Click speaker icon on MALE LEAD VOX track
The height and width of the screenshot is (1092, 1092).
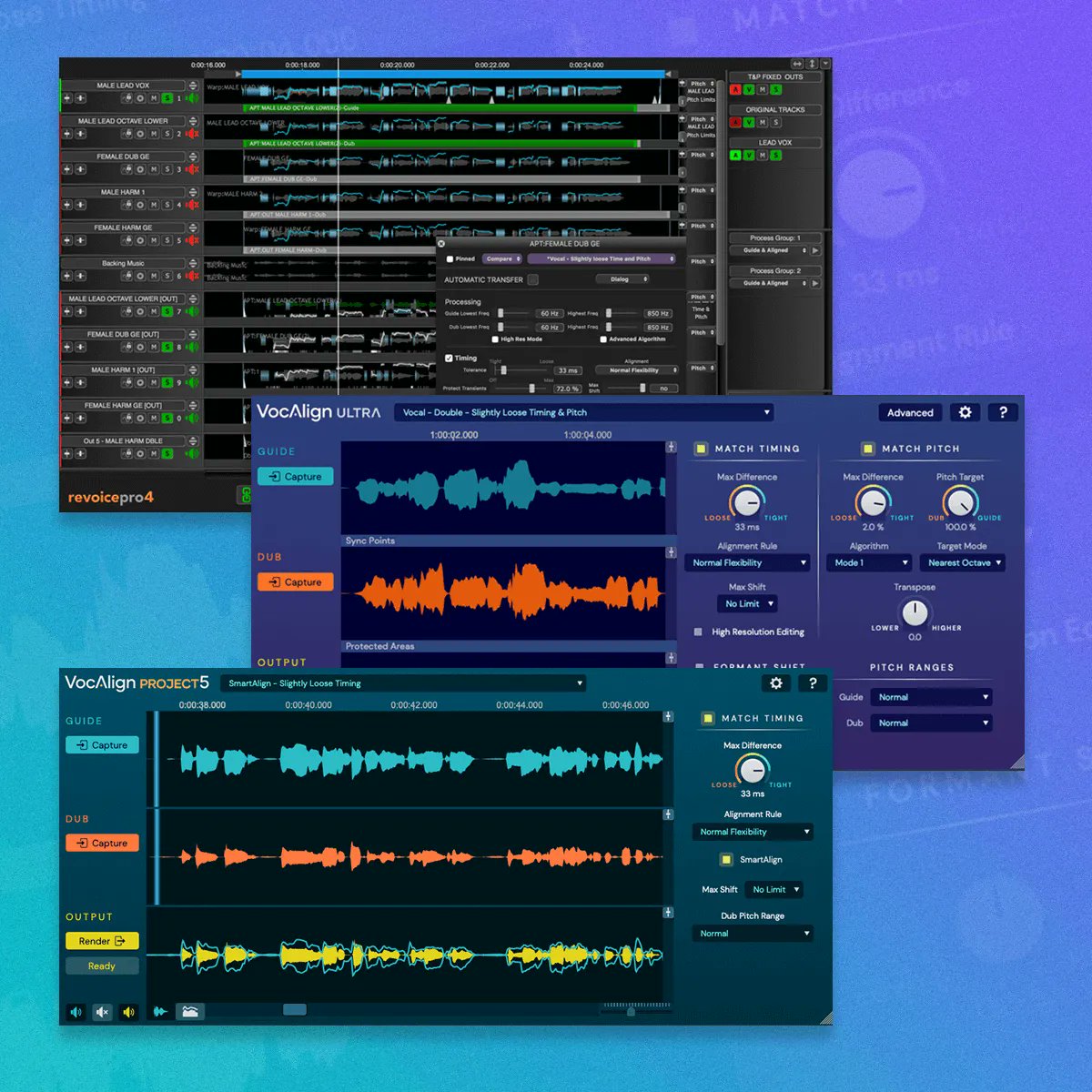[192, 98]
